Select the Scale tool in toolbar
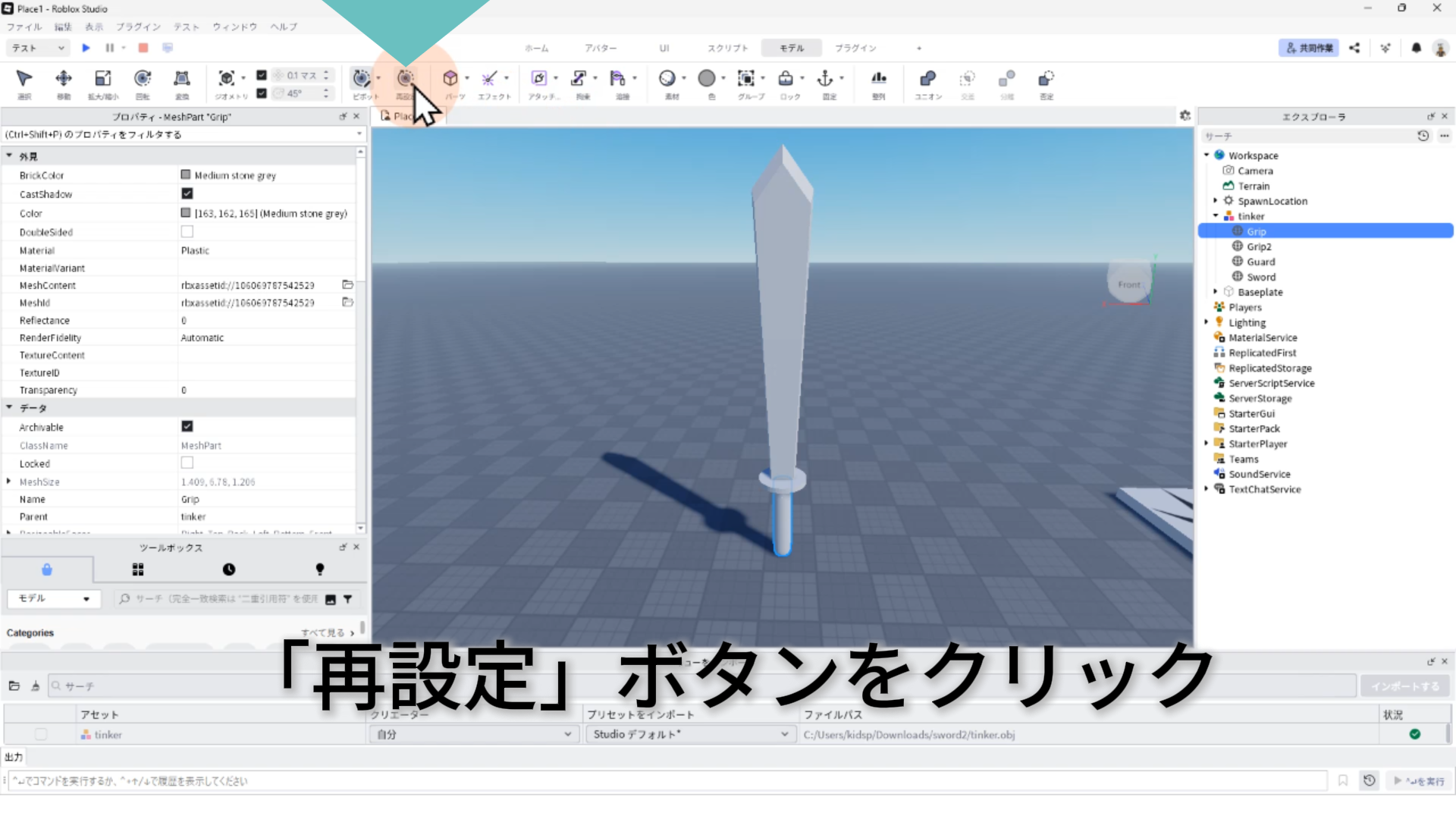Image resolution: width=1456 pixels, height=819 pixels. tap(103, 79)
